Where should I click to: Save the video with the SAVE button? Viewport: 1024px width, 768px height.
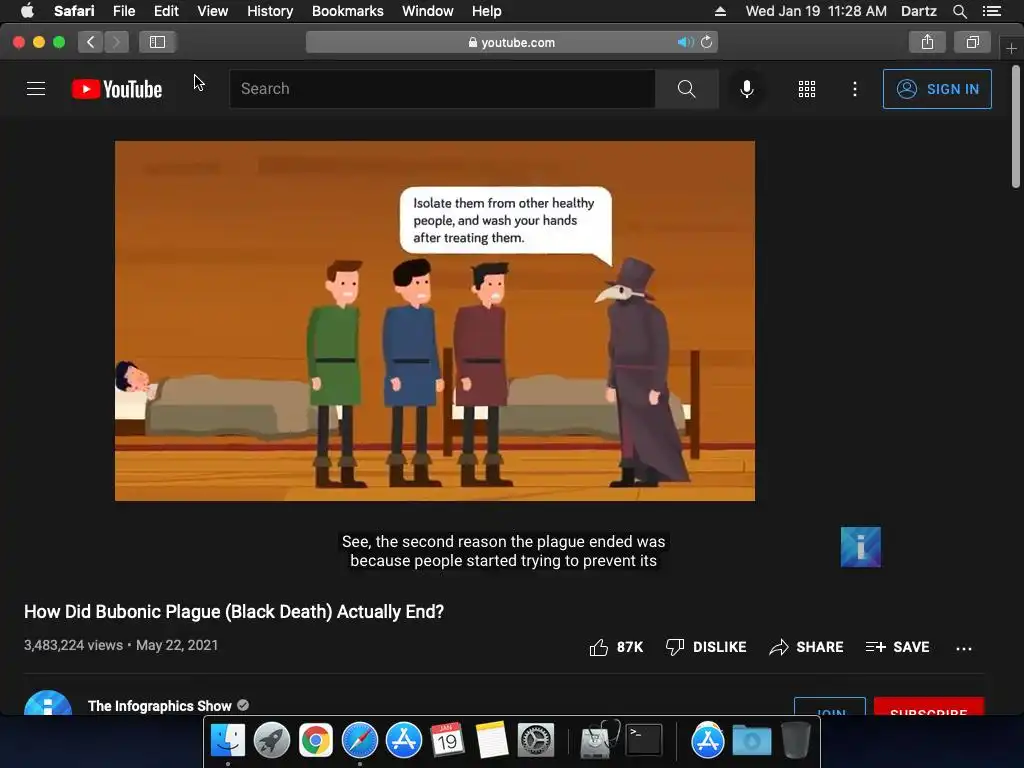coord(897,647)
